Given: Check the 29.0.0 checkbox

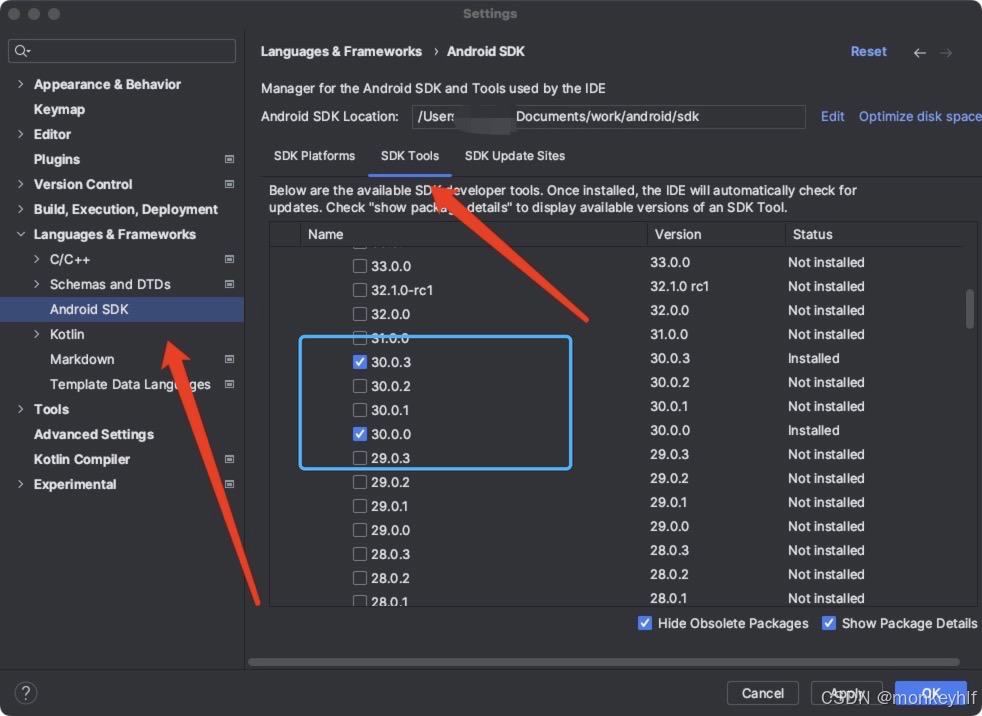Looking at the screenshot, I should click(x=359, y=530).
